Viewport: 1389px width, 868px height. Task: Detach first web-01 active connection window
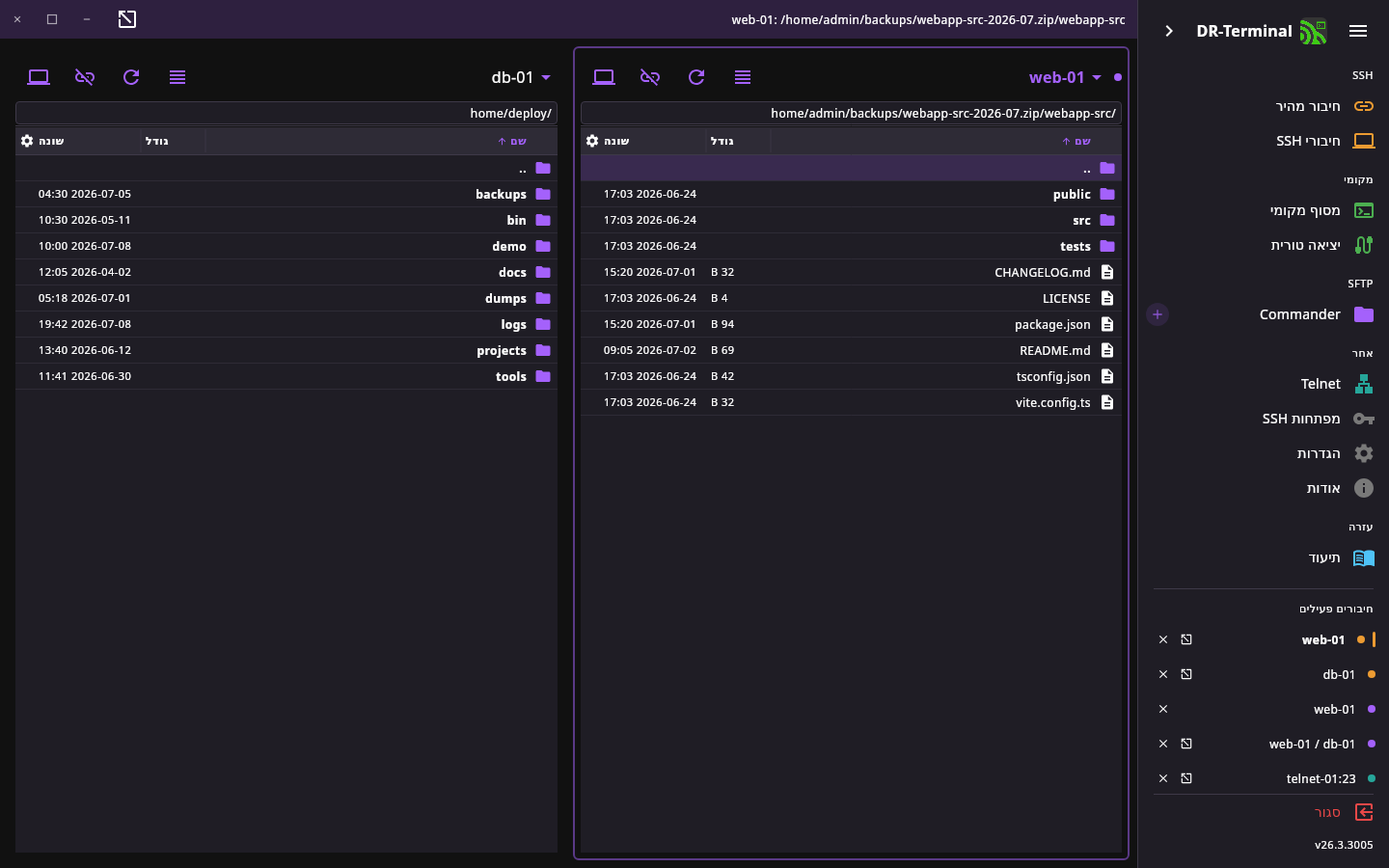pyautogui.click(x=1186, y=639)
